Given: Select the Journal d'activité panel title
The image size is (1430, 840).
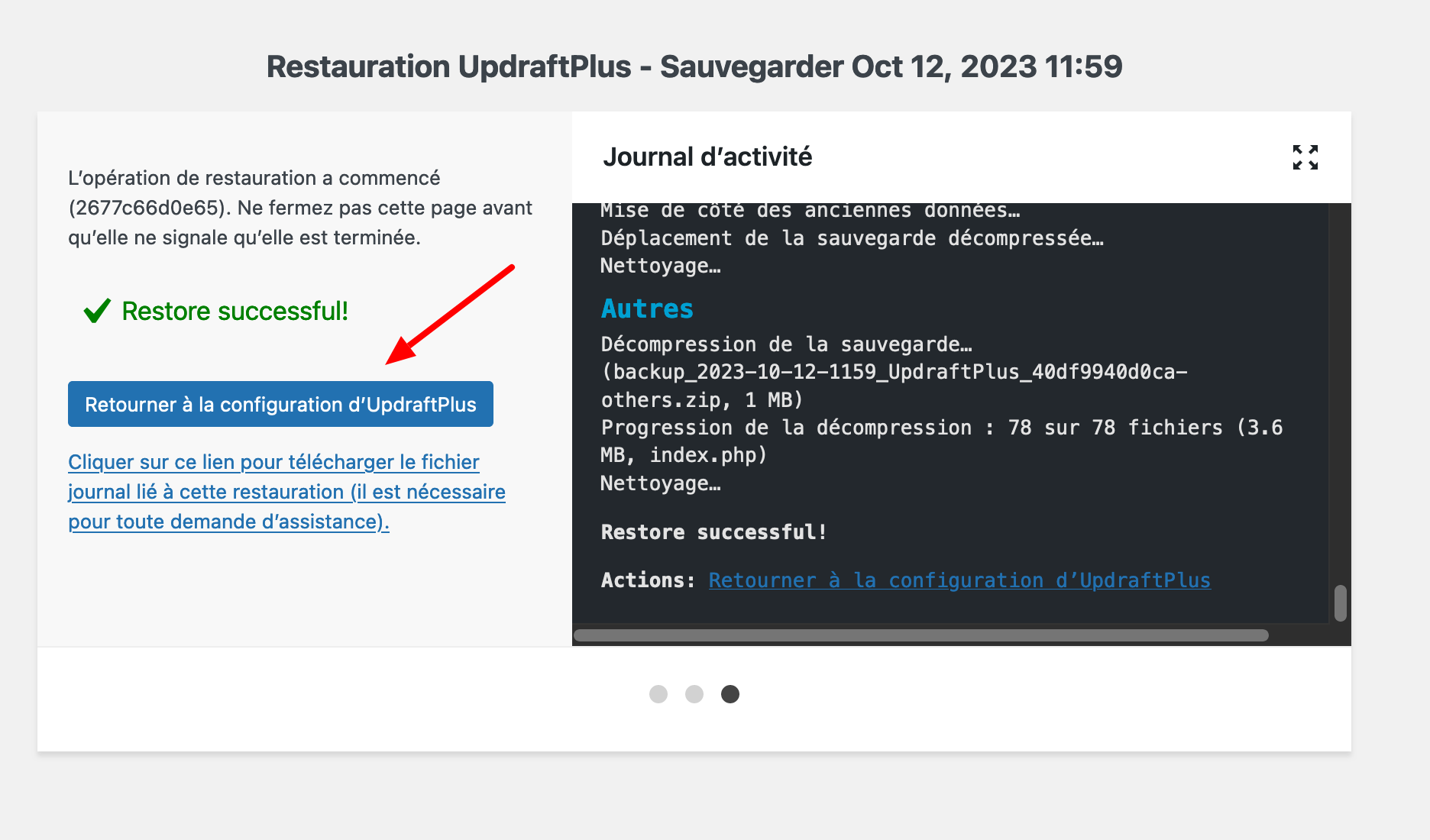Looking at the screenshot, I should (708, 157).
